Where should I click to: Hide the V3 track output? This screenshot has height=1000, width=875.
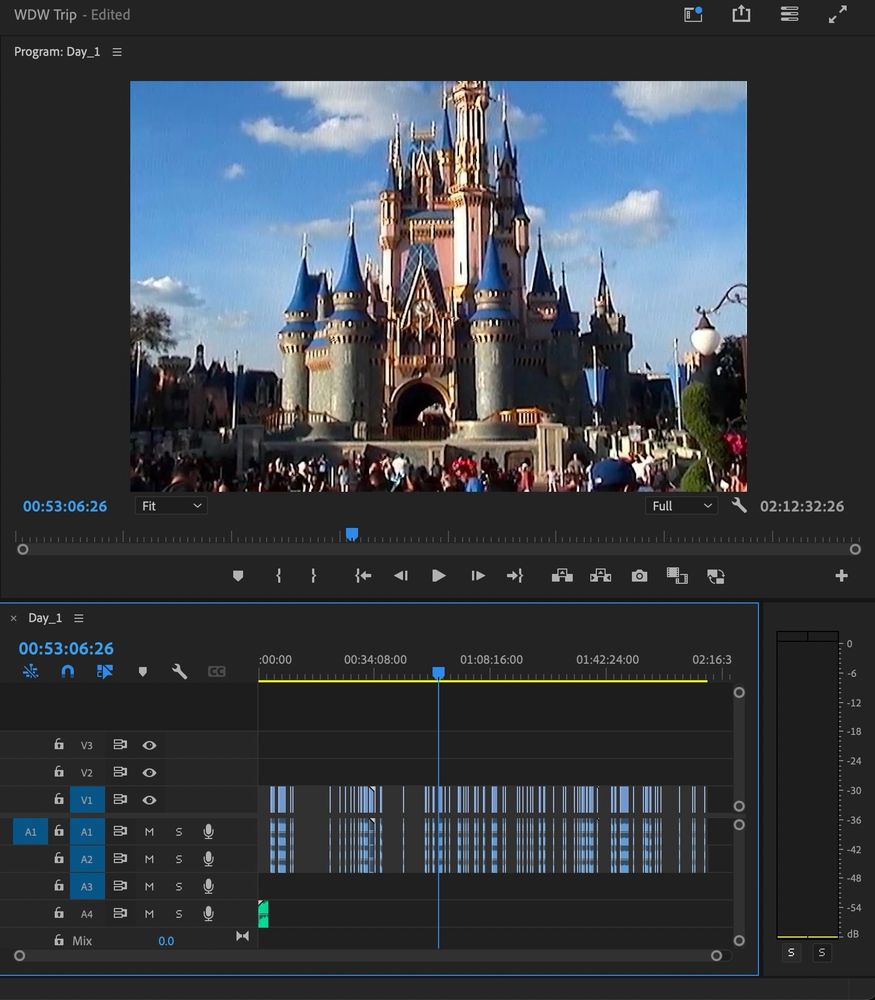point(149,745)
